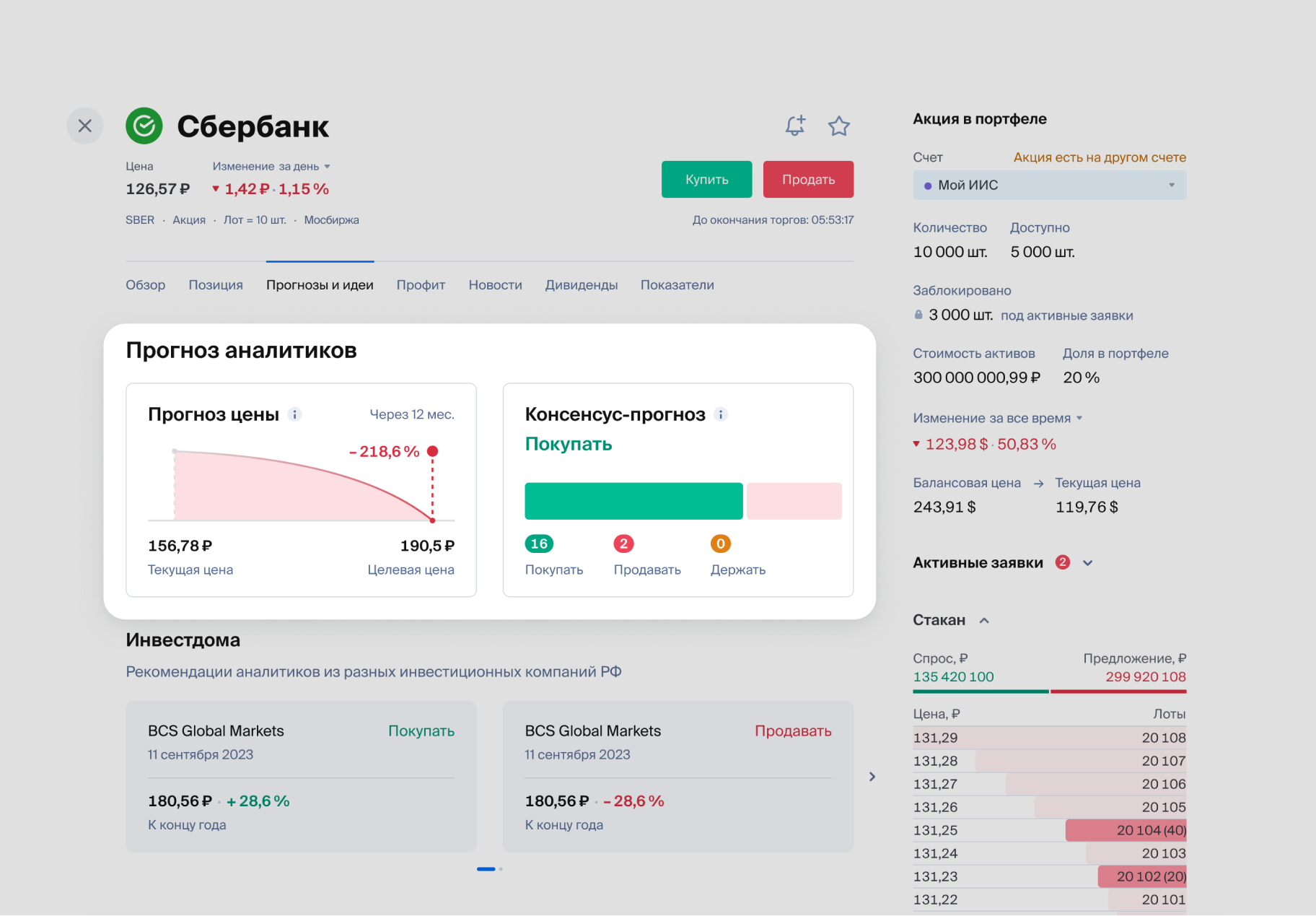Select order book row with price 131,29
This screenshot has height=916, width=1316.
[x=1050, y=738]
